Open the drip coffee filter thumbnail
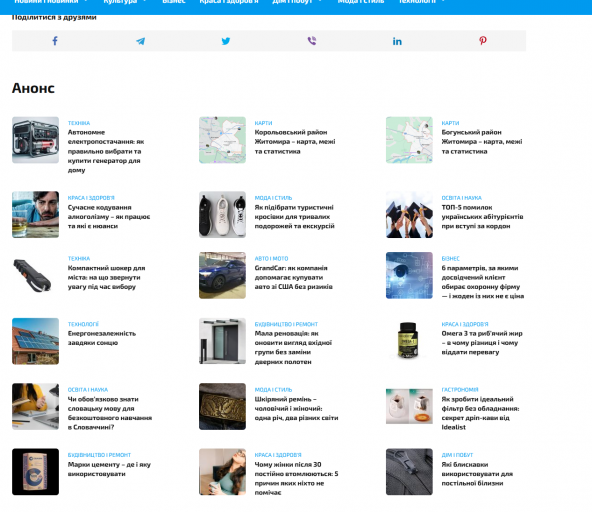 [409, 406]
